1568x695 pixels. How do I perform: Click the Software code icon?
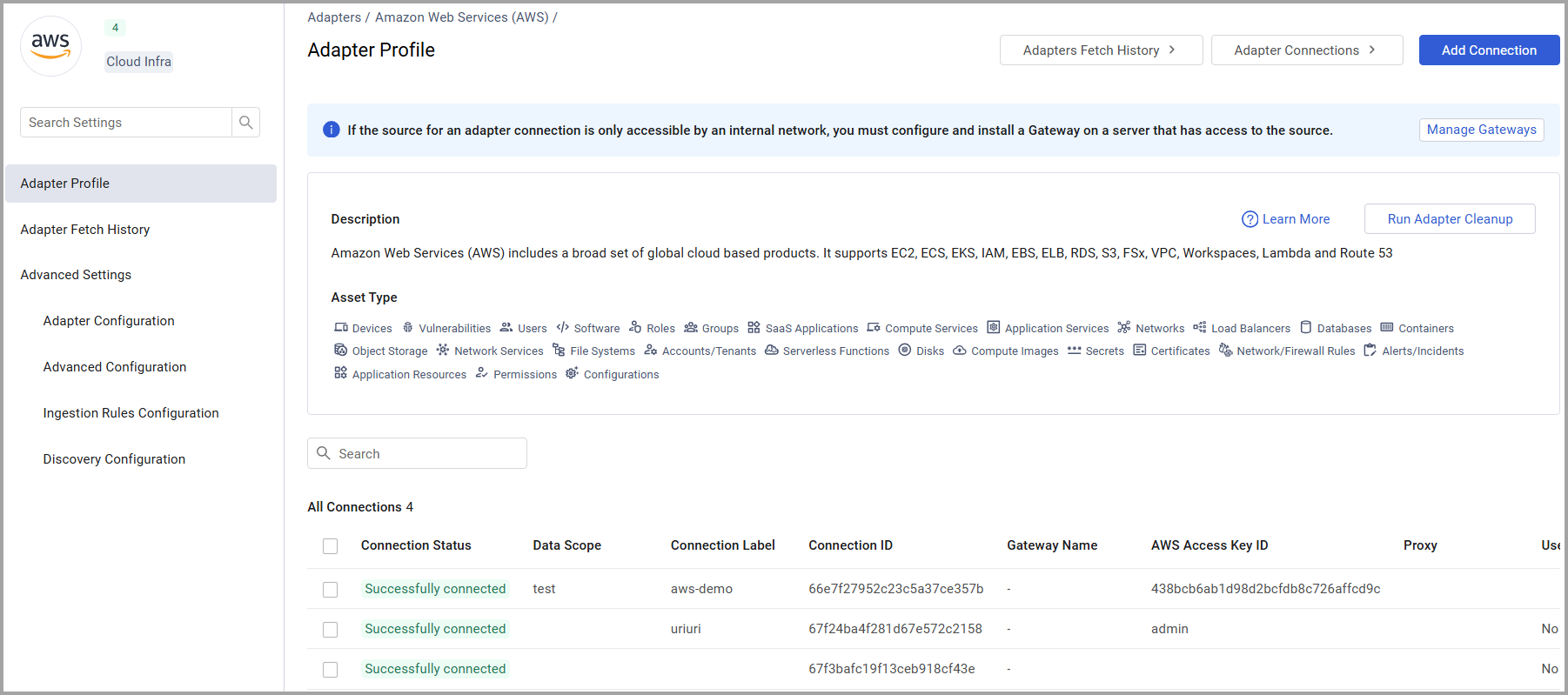(563, 328)
